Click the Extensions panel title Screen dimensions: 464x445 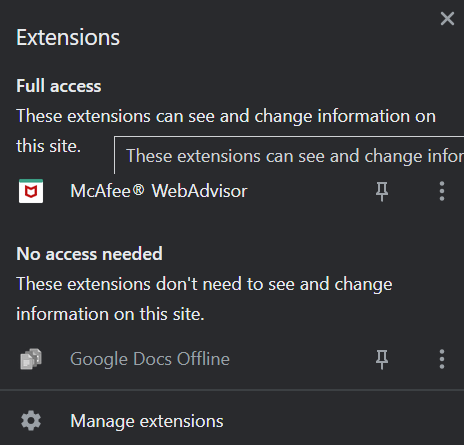pyautogui.click(x=68, y=37)
